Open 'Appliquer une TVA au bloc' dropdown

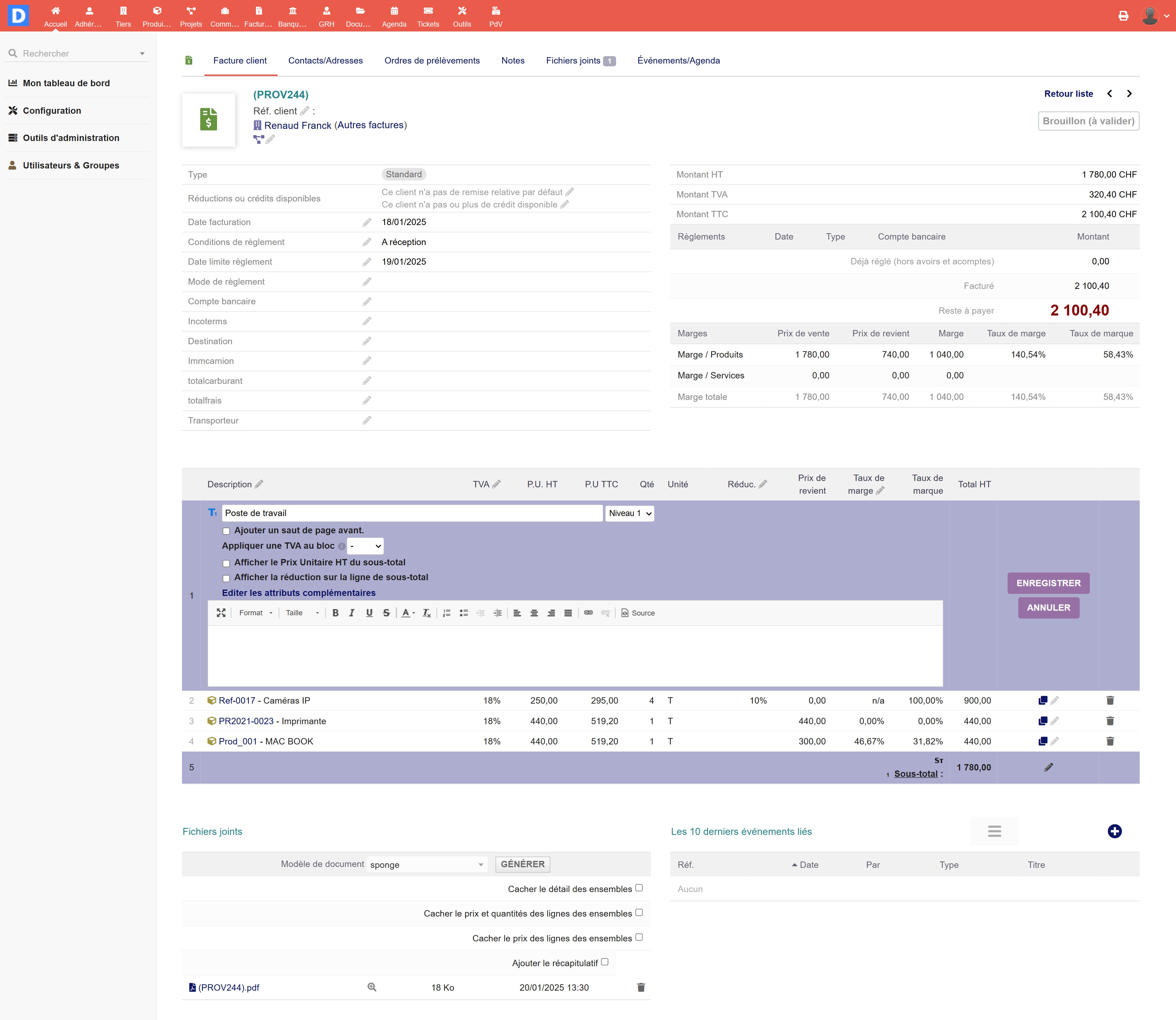click(365, 546)
